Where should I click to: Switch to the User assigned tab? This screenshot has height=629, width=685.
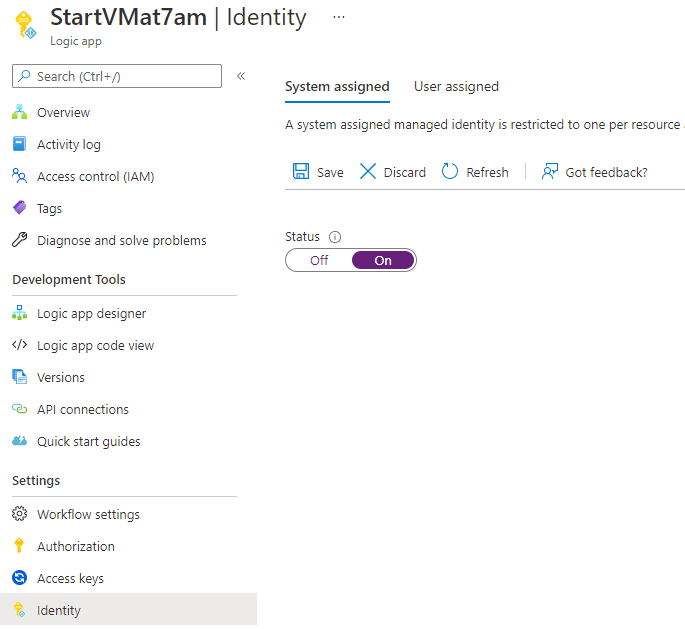tap(456, 87)
